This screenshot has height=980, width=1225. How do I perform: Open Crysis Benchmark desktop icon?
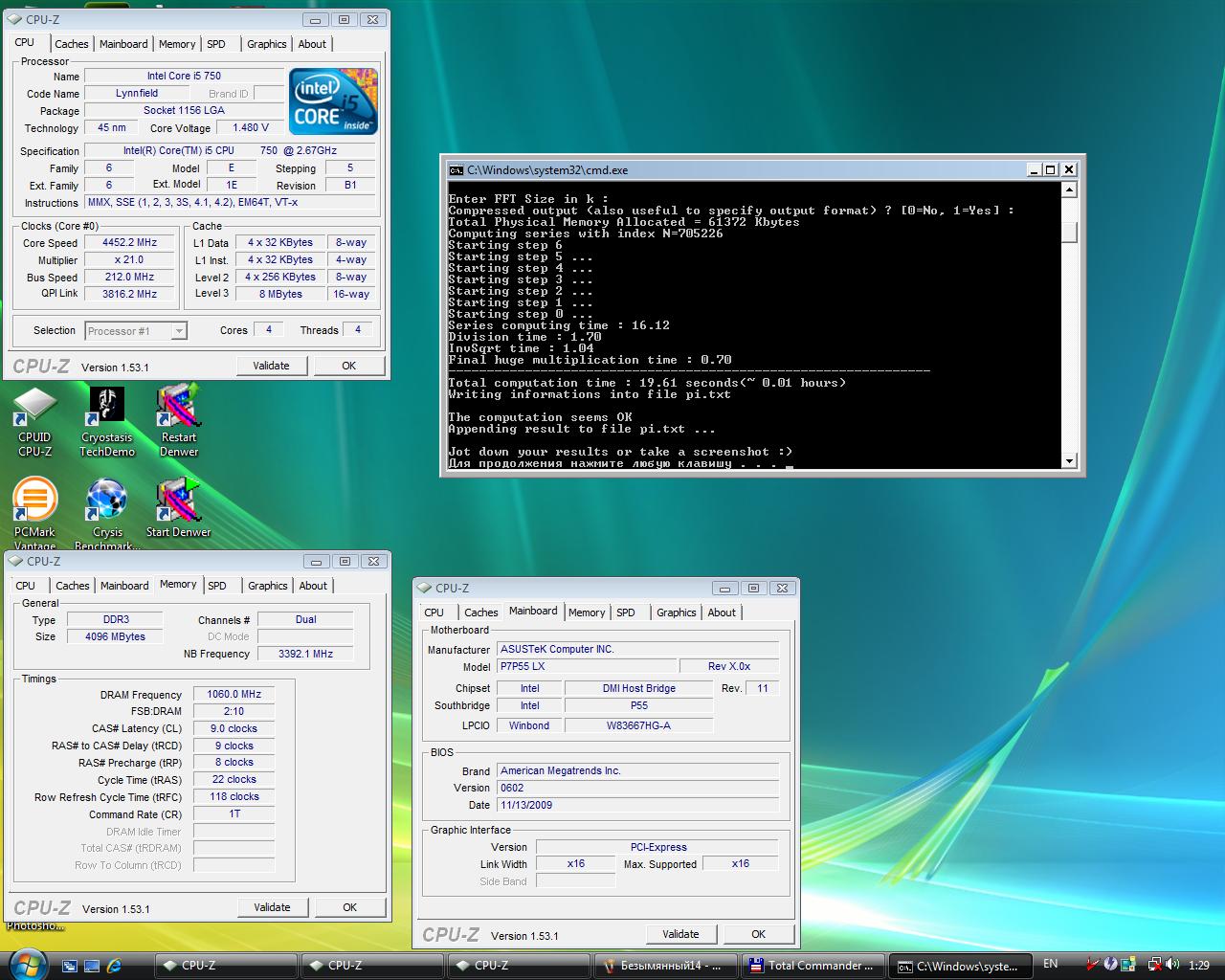click(107, 513)
